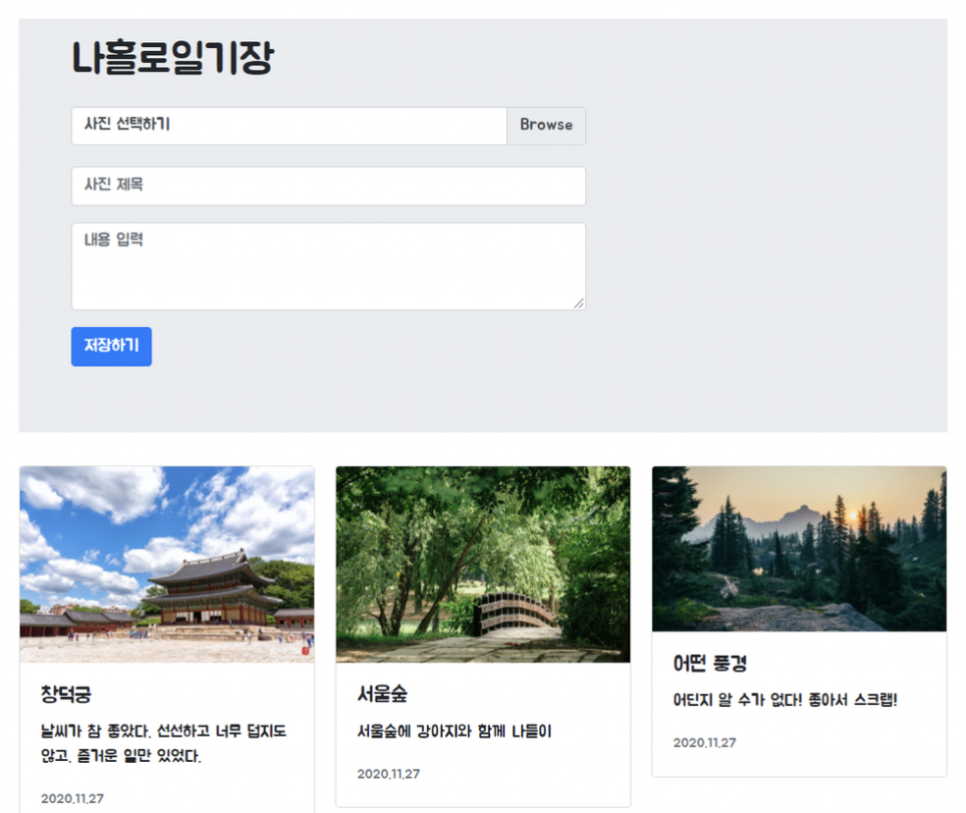
Task: Select the 서울숲 card title
Action: [382, 694]
